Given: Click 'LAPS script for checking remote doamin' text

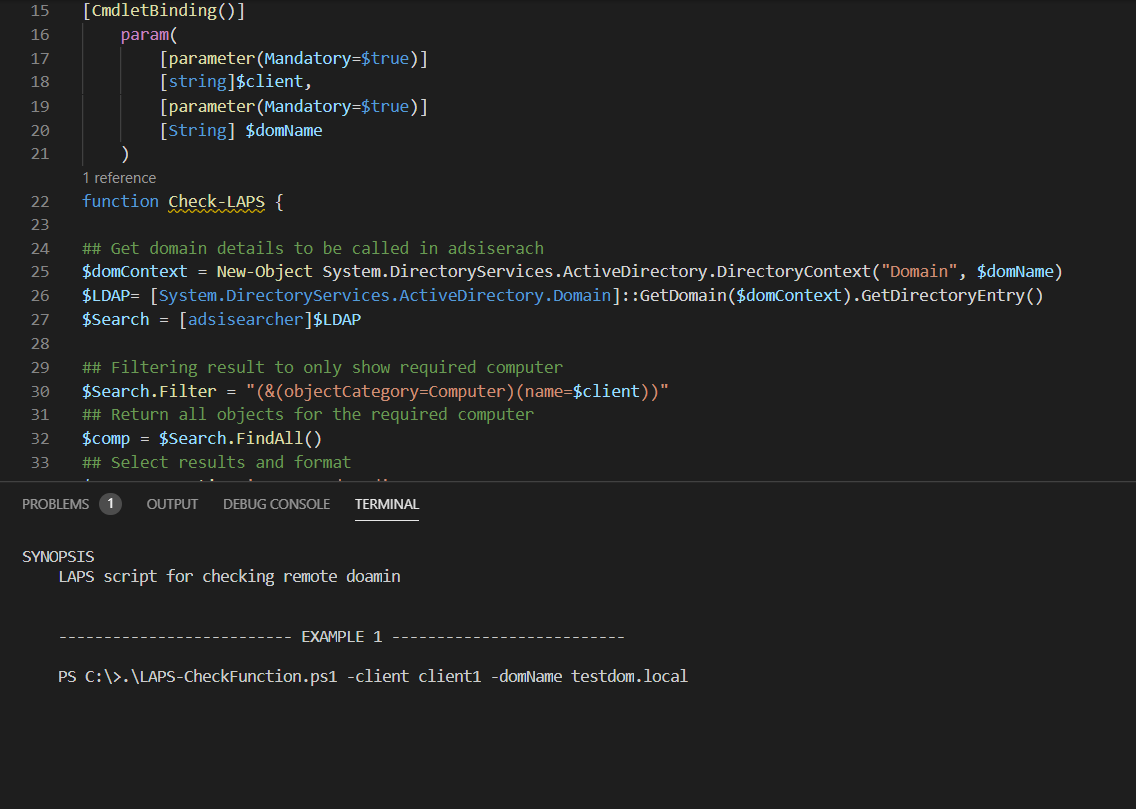Looking at the screenshot, I should 230,577.
